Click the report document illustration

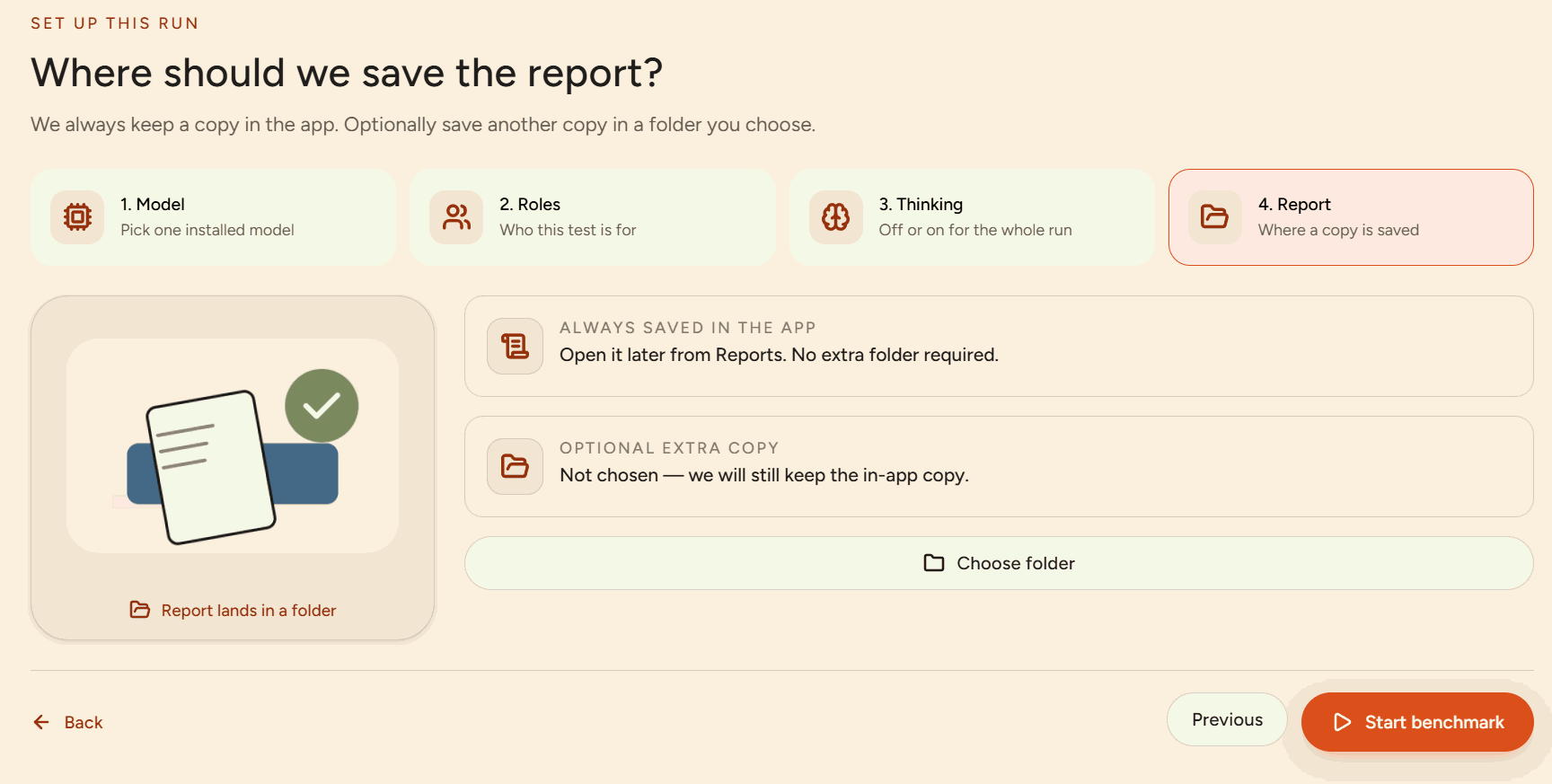pos(212,467)
